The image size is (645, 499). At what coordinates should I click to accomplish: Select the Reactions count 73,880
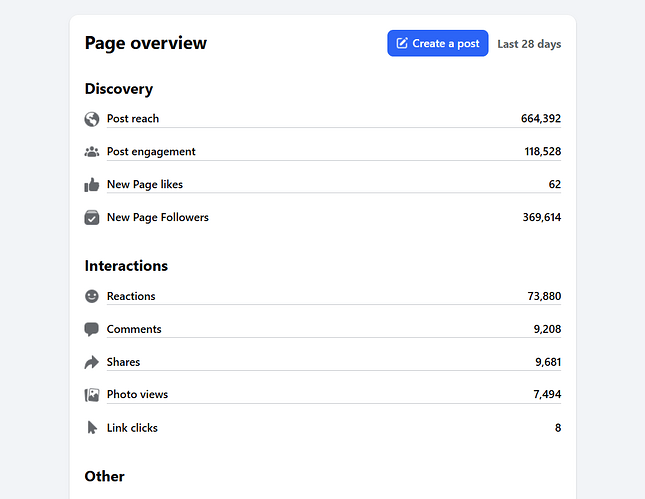tap(544, 296)
